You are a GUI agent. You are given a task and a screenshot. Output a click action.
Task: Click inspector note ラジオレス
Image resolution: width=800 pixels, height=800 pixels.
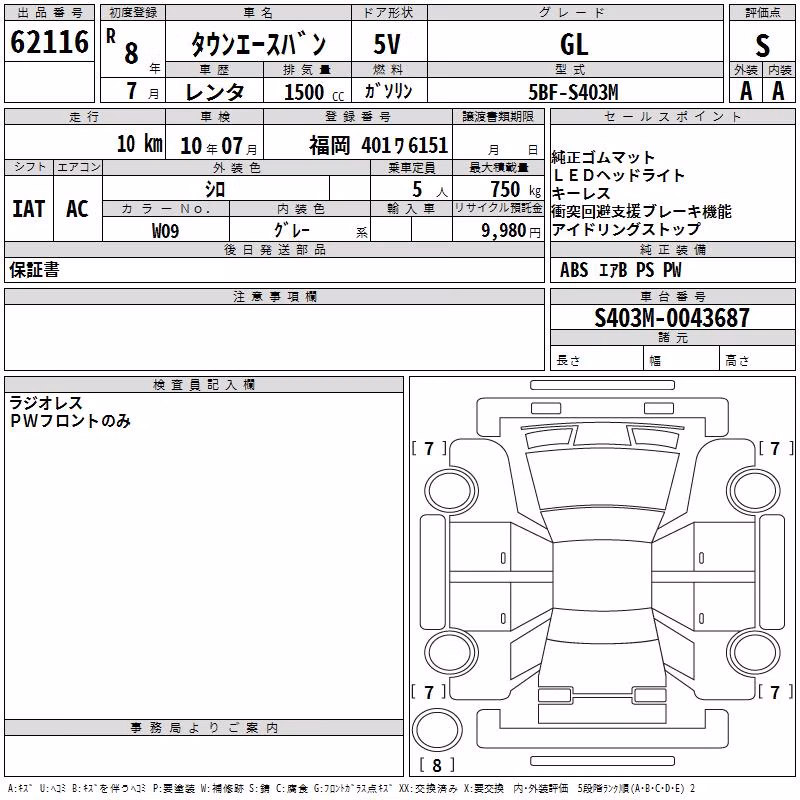[x=46, y=403]
